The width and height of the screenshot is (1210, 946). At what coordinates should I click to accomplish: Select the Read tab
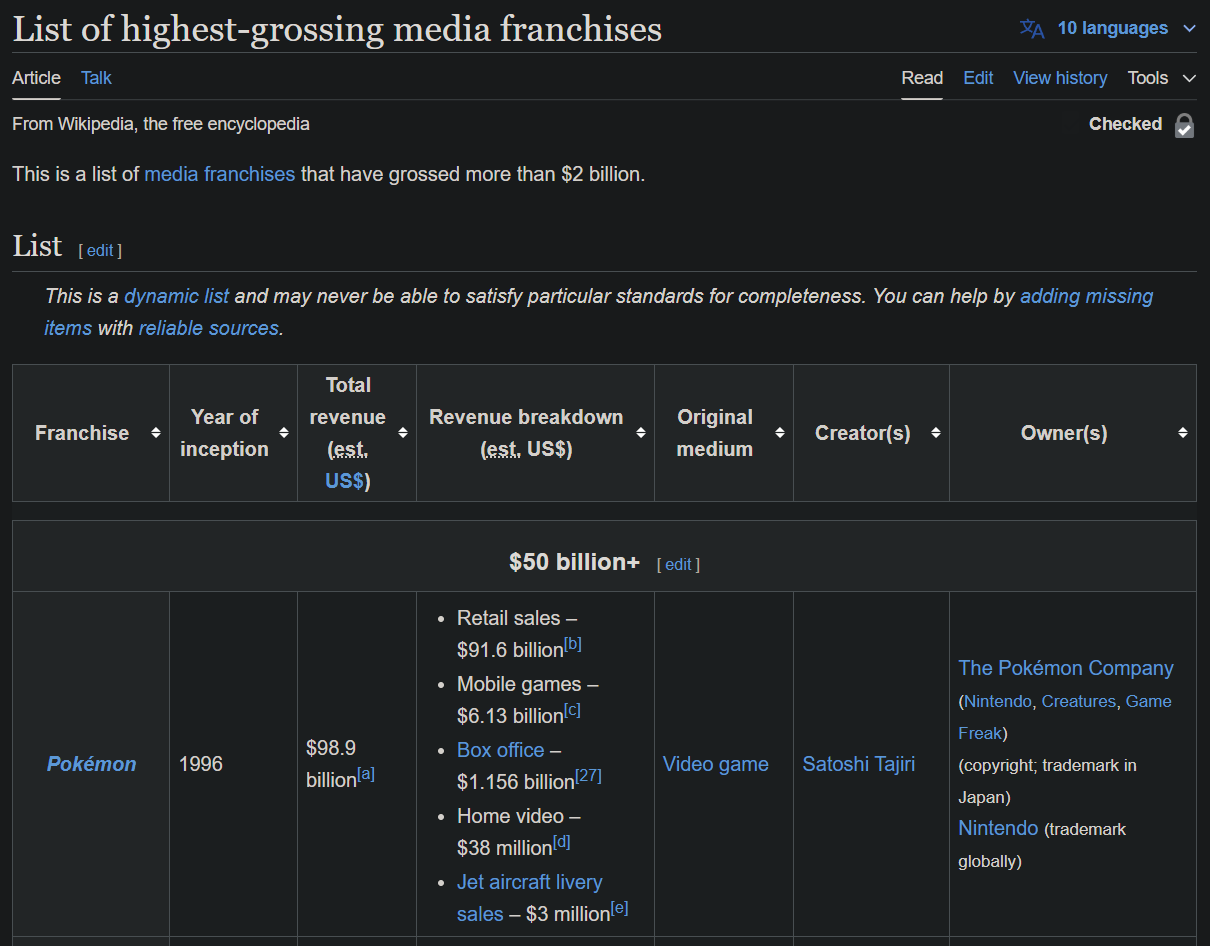click(x=922, y=78)
